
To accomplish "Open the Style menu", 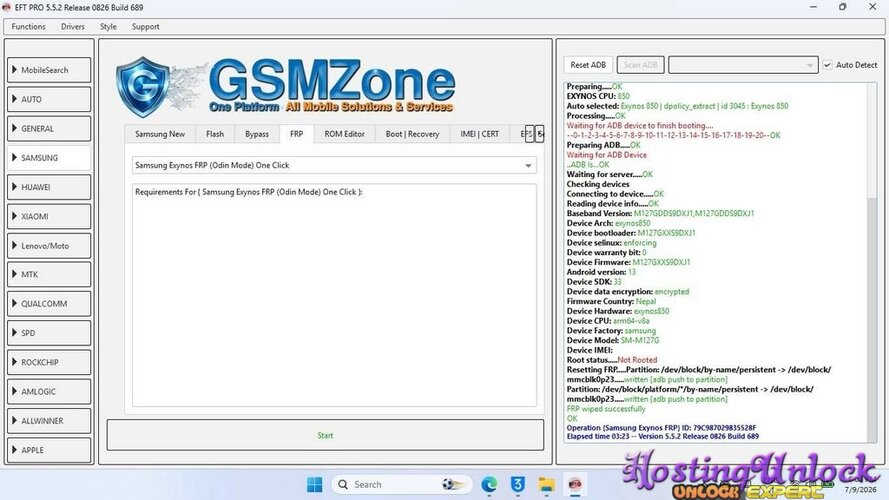I will [108, 27].
